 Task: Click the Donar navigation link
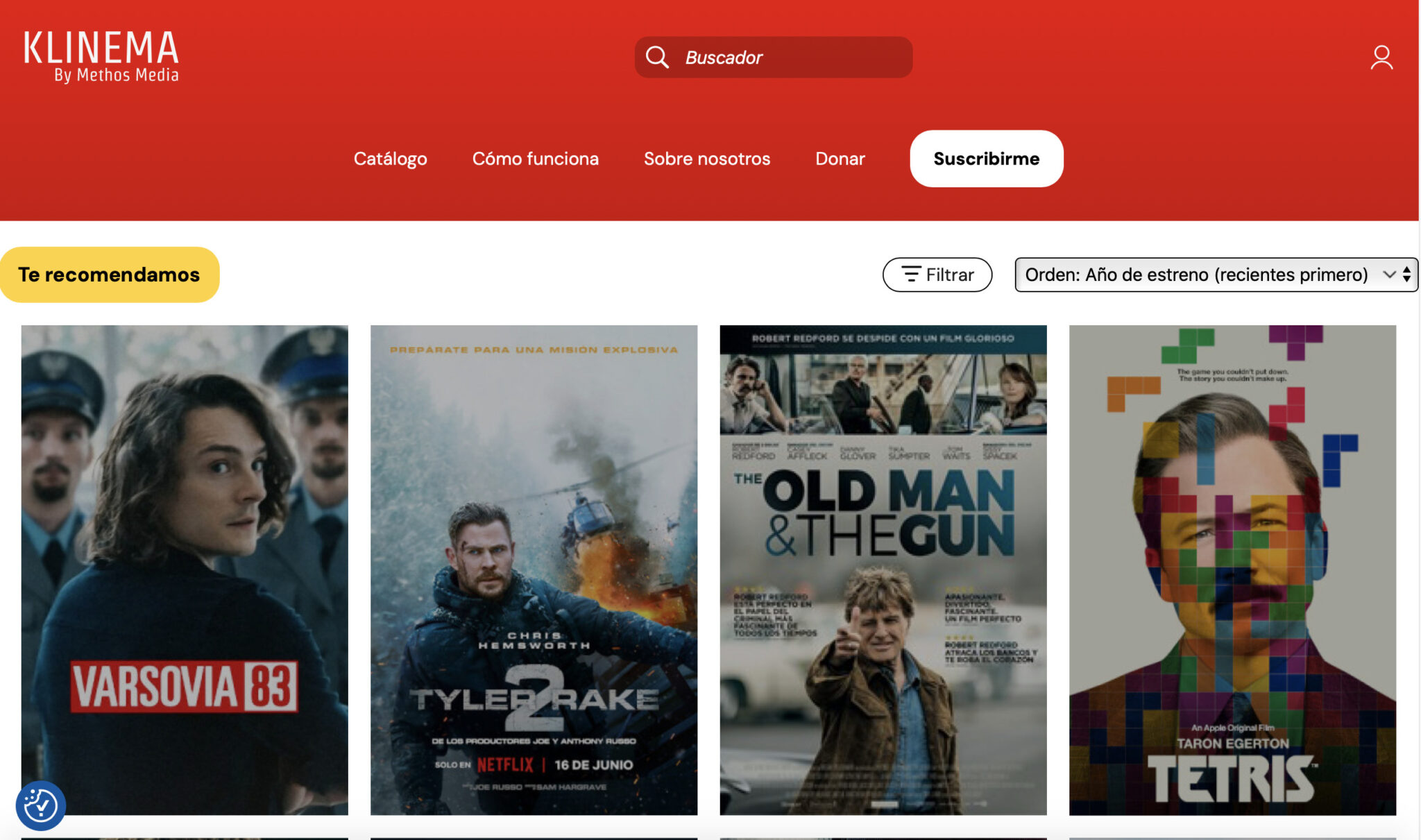[840, 158]
